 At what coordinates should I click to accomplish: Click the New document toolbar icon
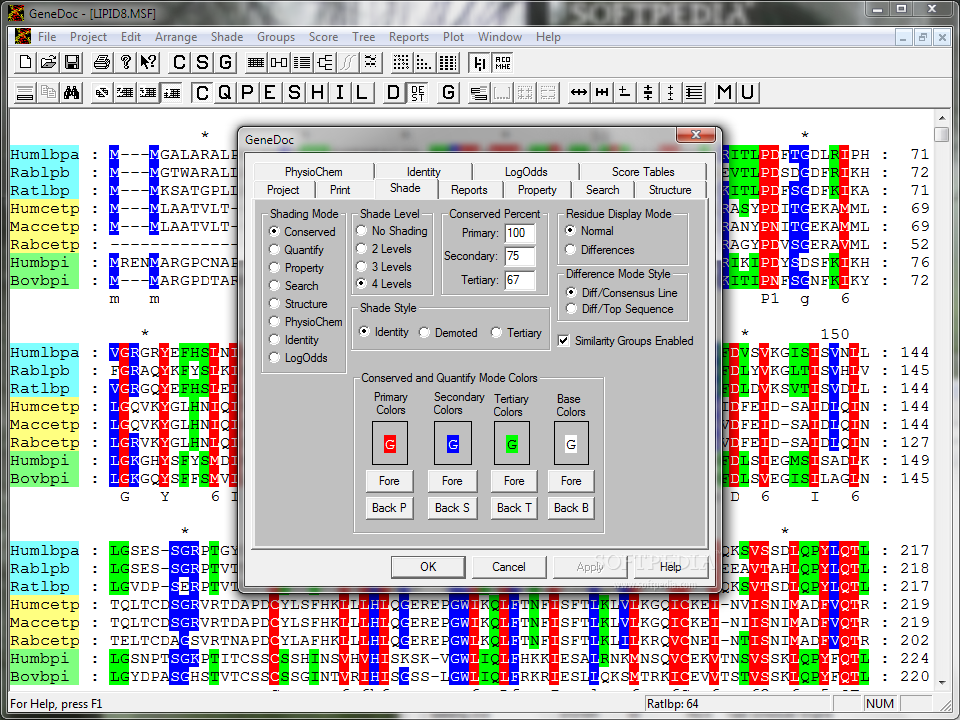point(25,62)
